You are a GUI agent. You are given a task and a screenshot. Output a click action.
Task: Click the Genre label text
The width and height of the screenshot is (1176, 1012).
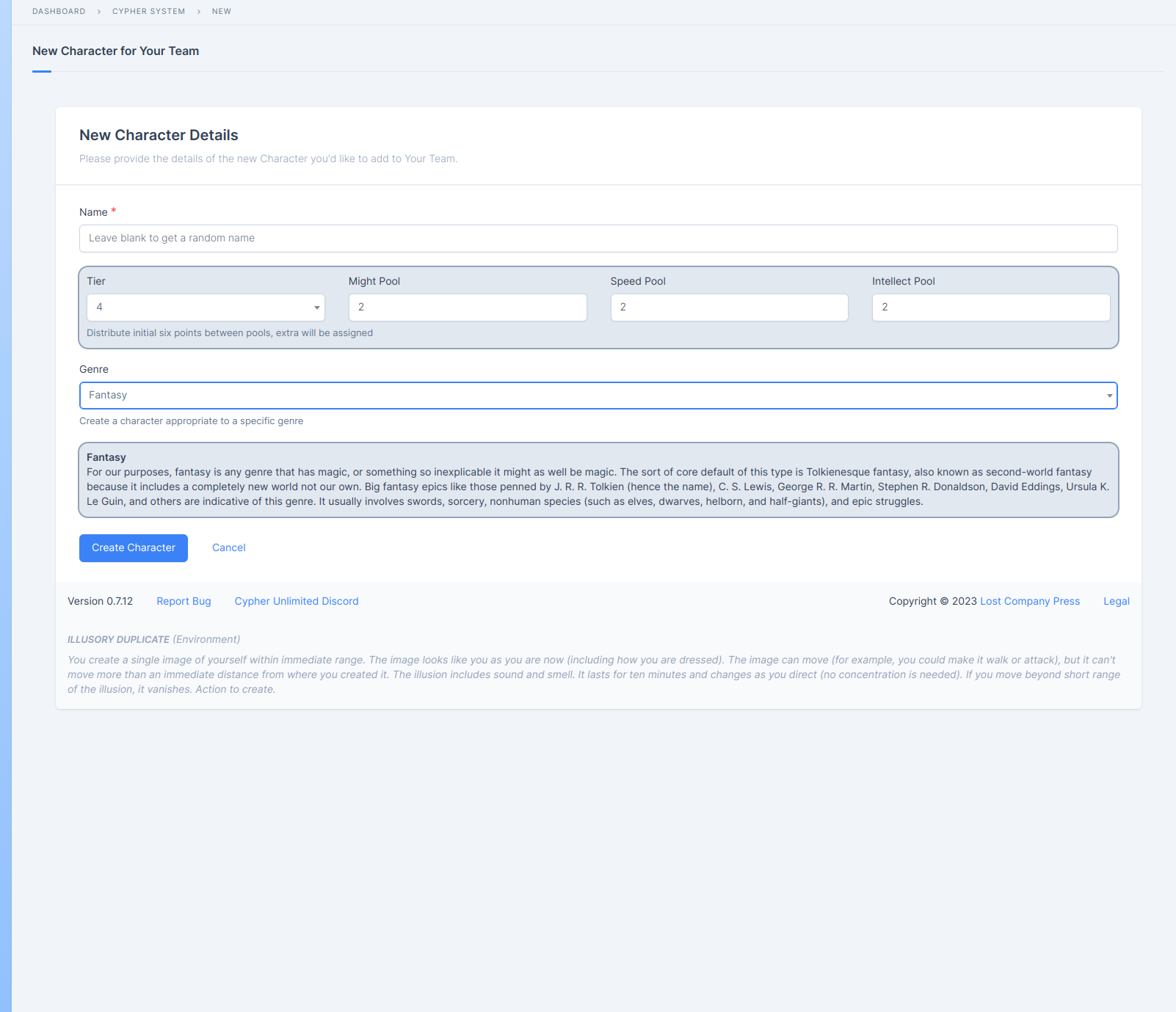pyautogui.click(x=94, y=369)
